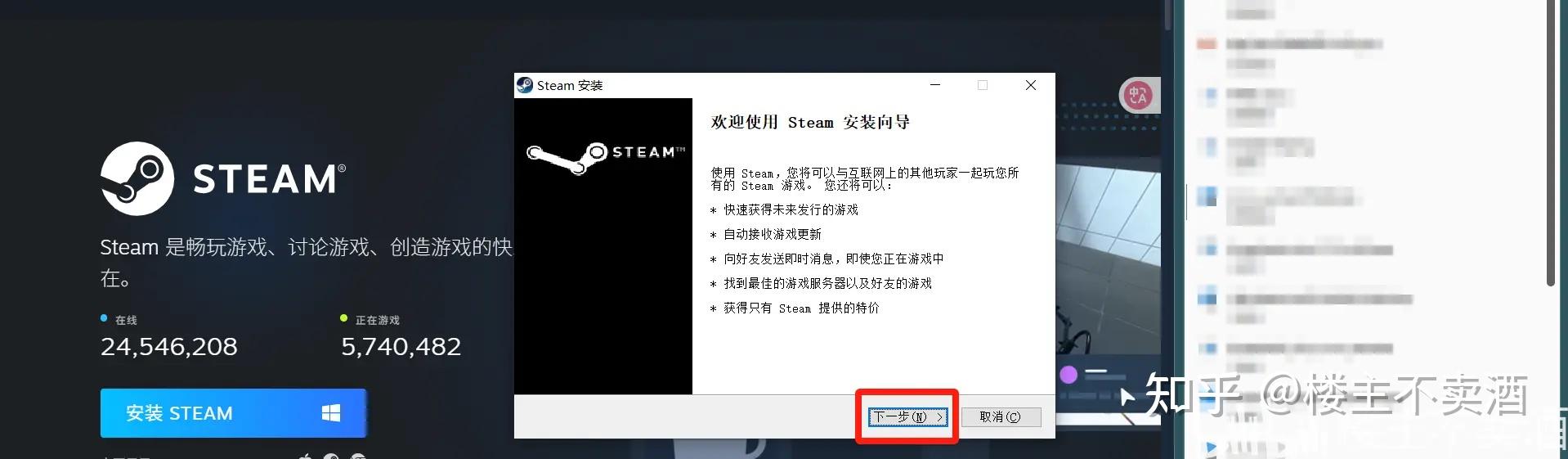1568x459 pixels.
Task: Click the line 获得只有 Steam 提供的特价
Action: point(801,308)
